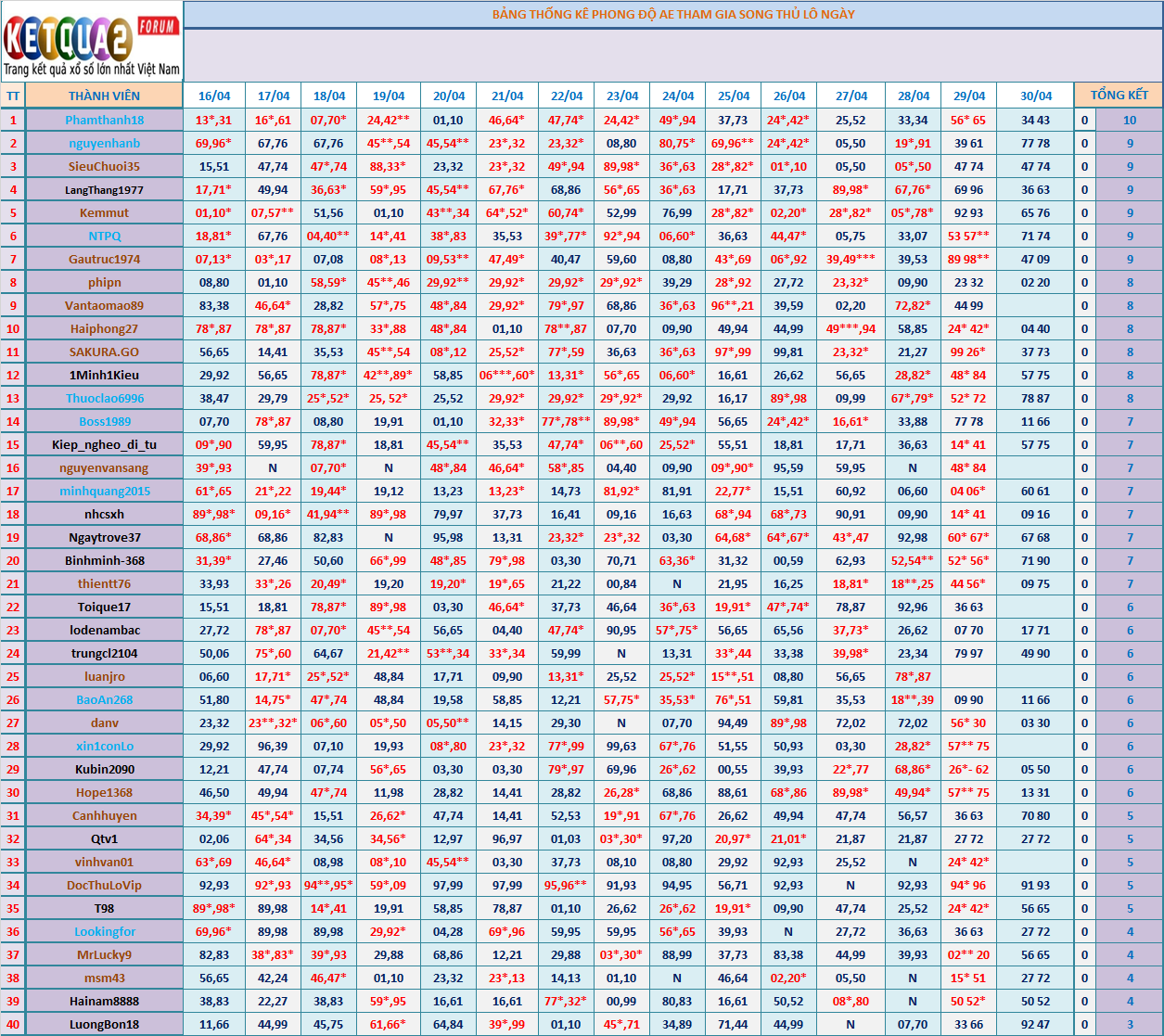Image resolution: width=1164 pixels, height=1036 pixels.
Task: Click member name trungcl2104
Action: (x=105, y=653)
